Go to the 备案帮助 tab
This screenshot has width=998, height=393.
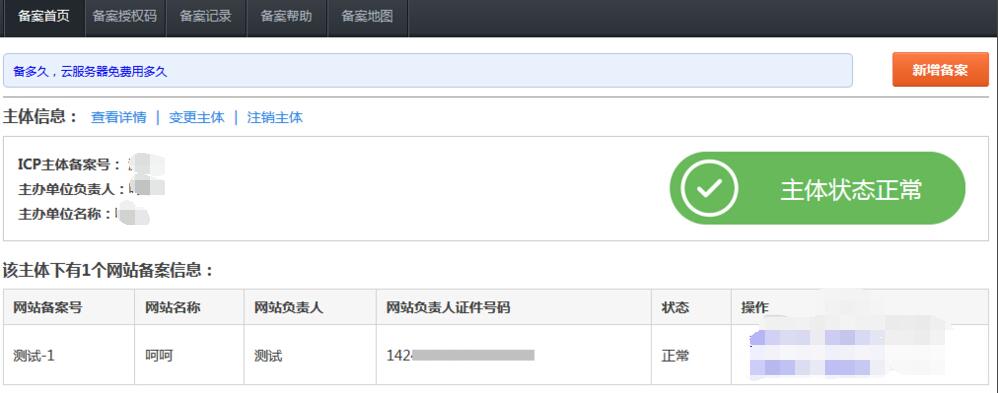(x=286, y=17)
